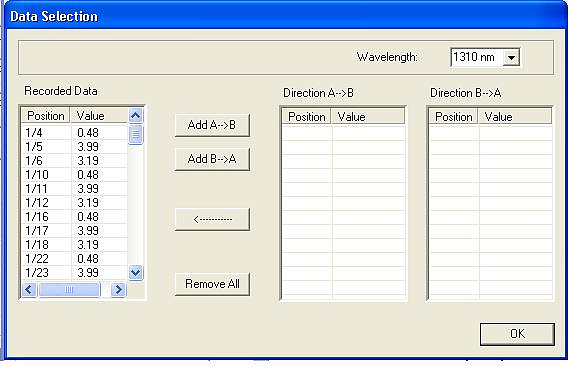Select recorded position 1/10 row
Image resolution: width=568 pixels, height=384 pixels.
tap(75, 175)
